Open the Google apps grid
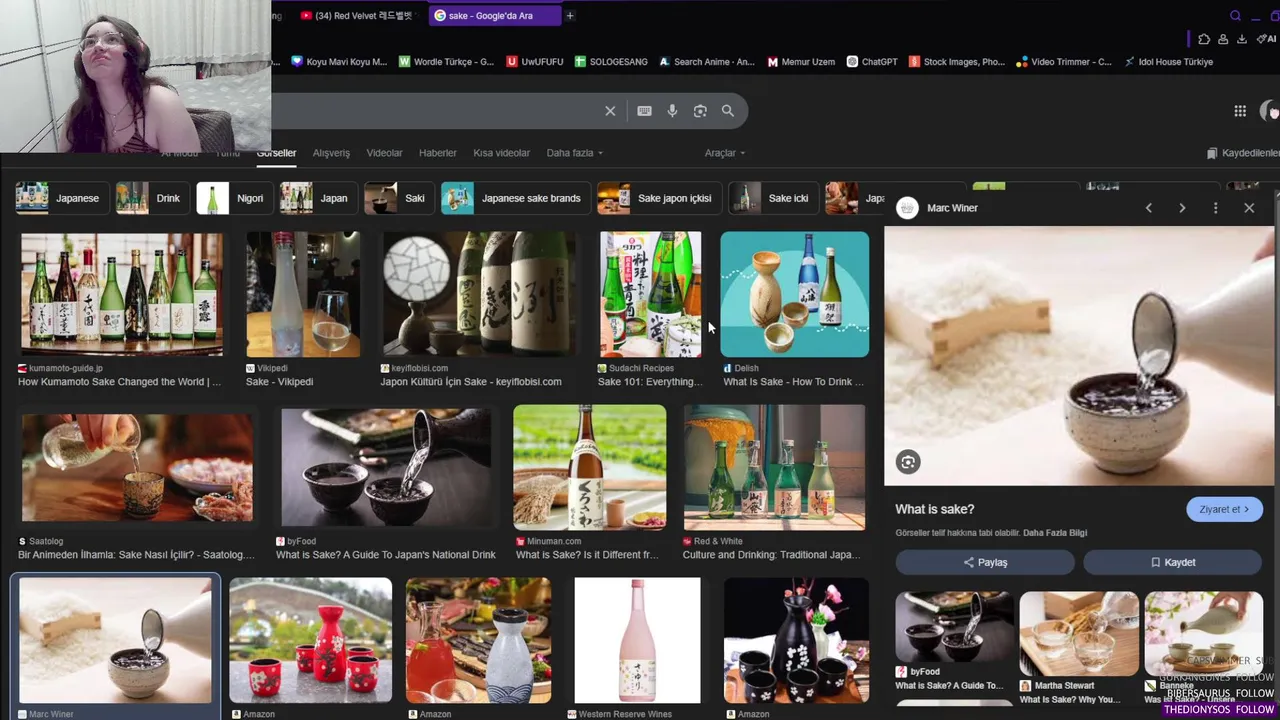This screenshot has height=720, width=1280. (1240, 111)
